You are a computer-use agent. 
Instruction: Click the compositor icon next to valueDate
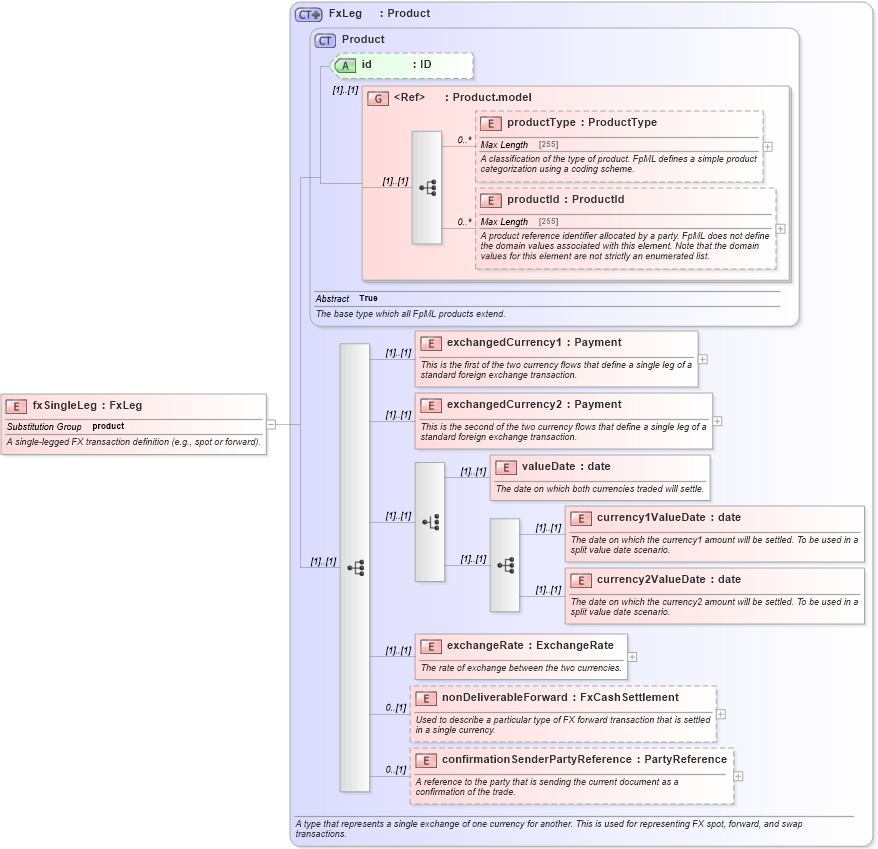click(x=430, y=523)
